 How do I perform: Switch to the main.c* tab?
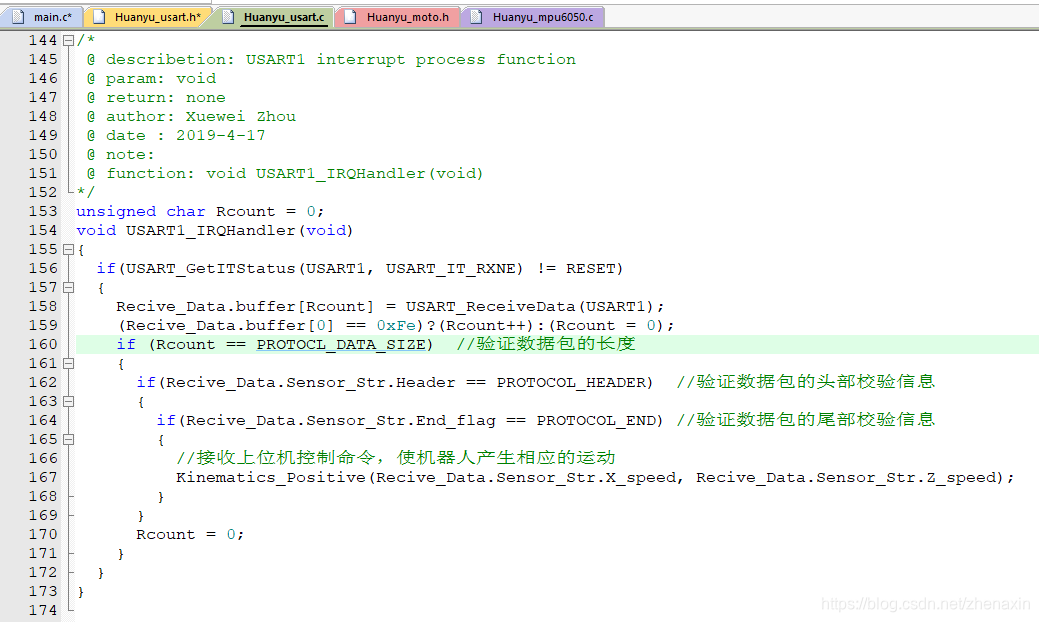point(41,17)
